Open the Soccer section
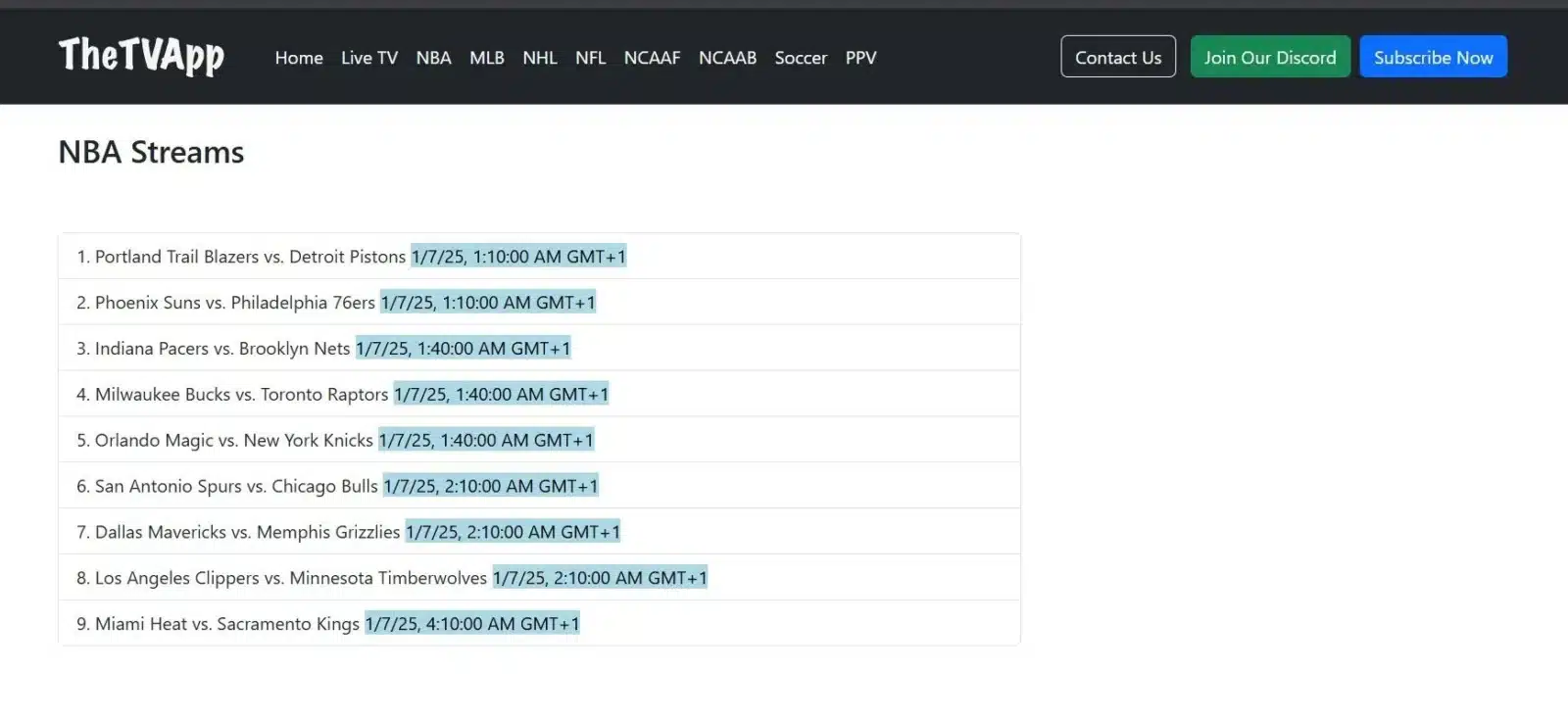This screenshot has width=1568, height=720. coord(801,58)
